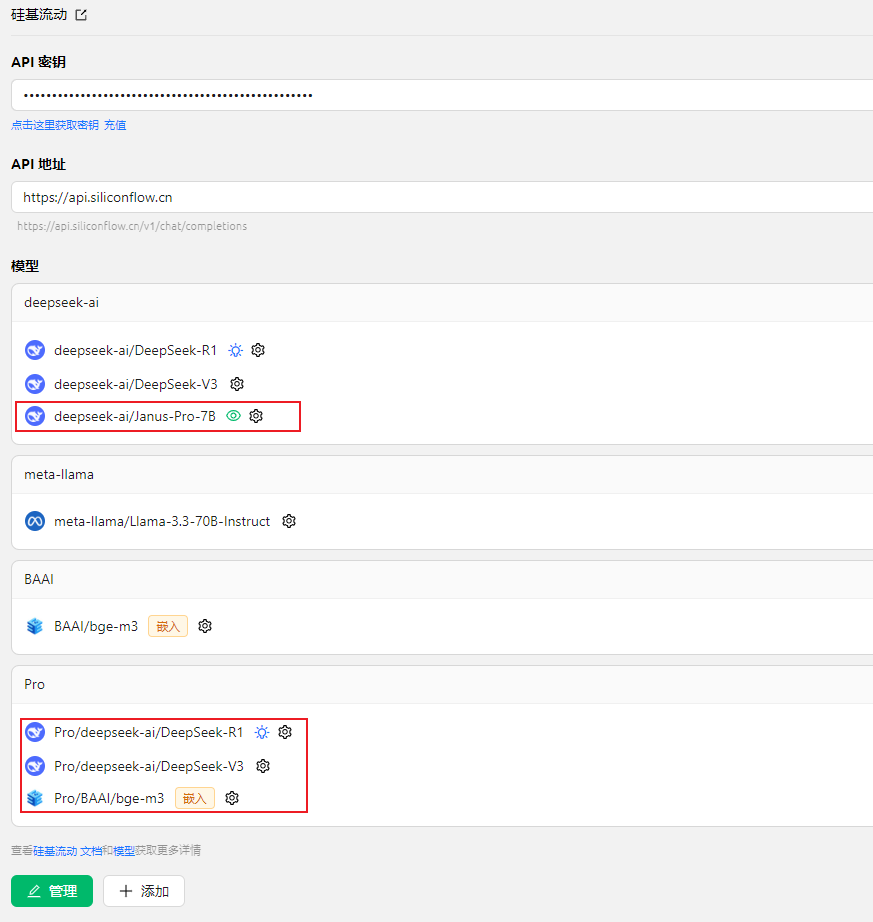Screen dimensions: 873x922
Task: Click DeepSeek logo of Pro/deepseek-ai/DeepSeek-V3
Action: coord(35,766)
